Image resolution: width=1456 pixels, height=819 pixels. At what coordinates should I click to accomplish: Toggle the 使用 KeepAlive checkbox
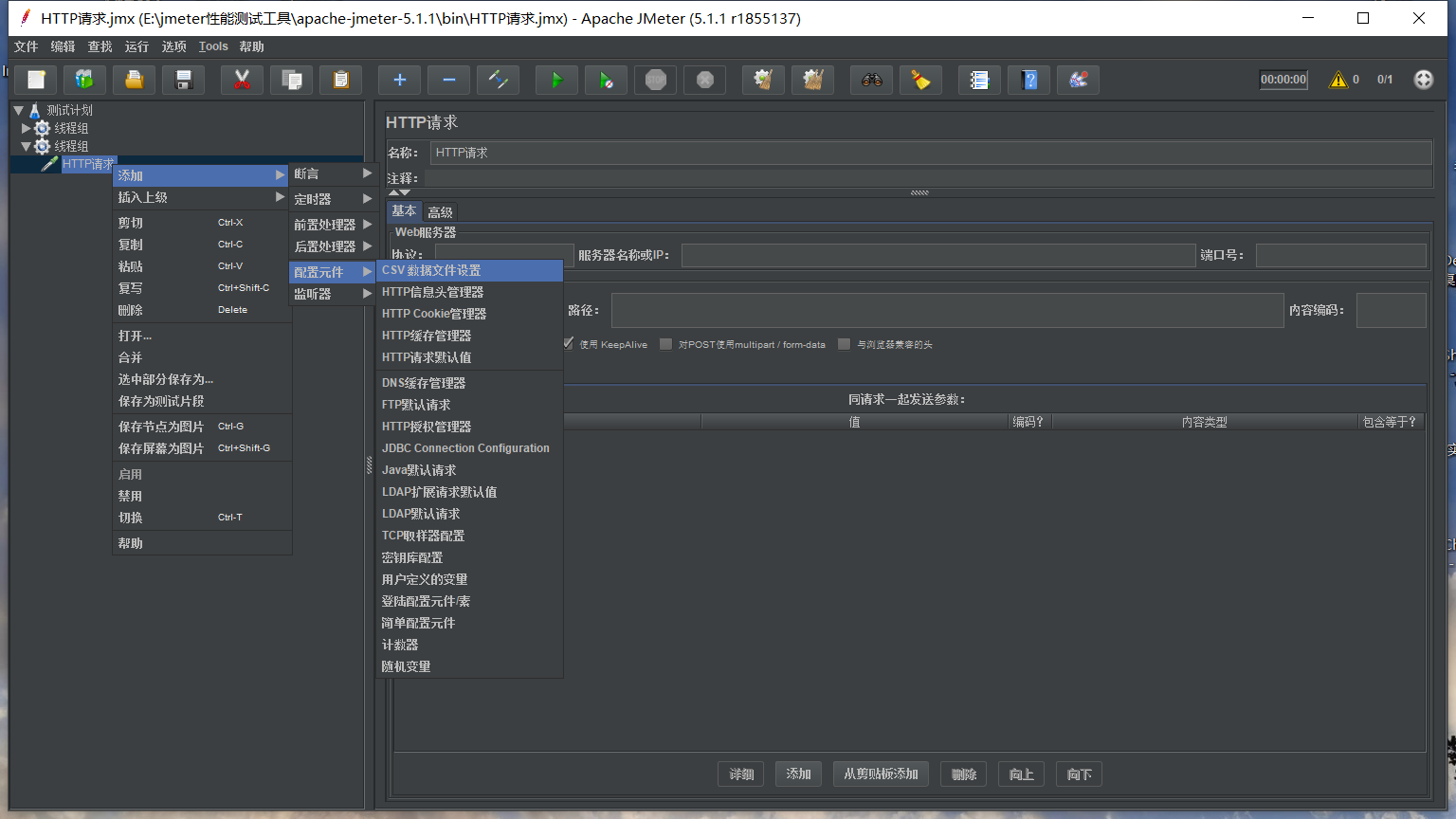(x=568, y=344)
